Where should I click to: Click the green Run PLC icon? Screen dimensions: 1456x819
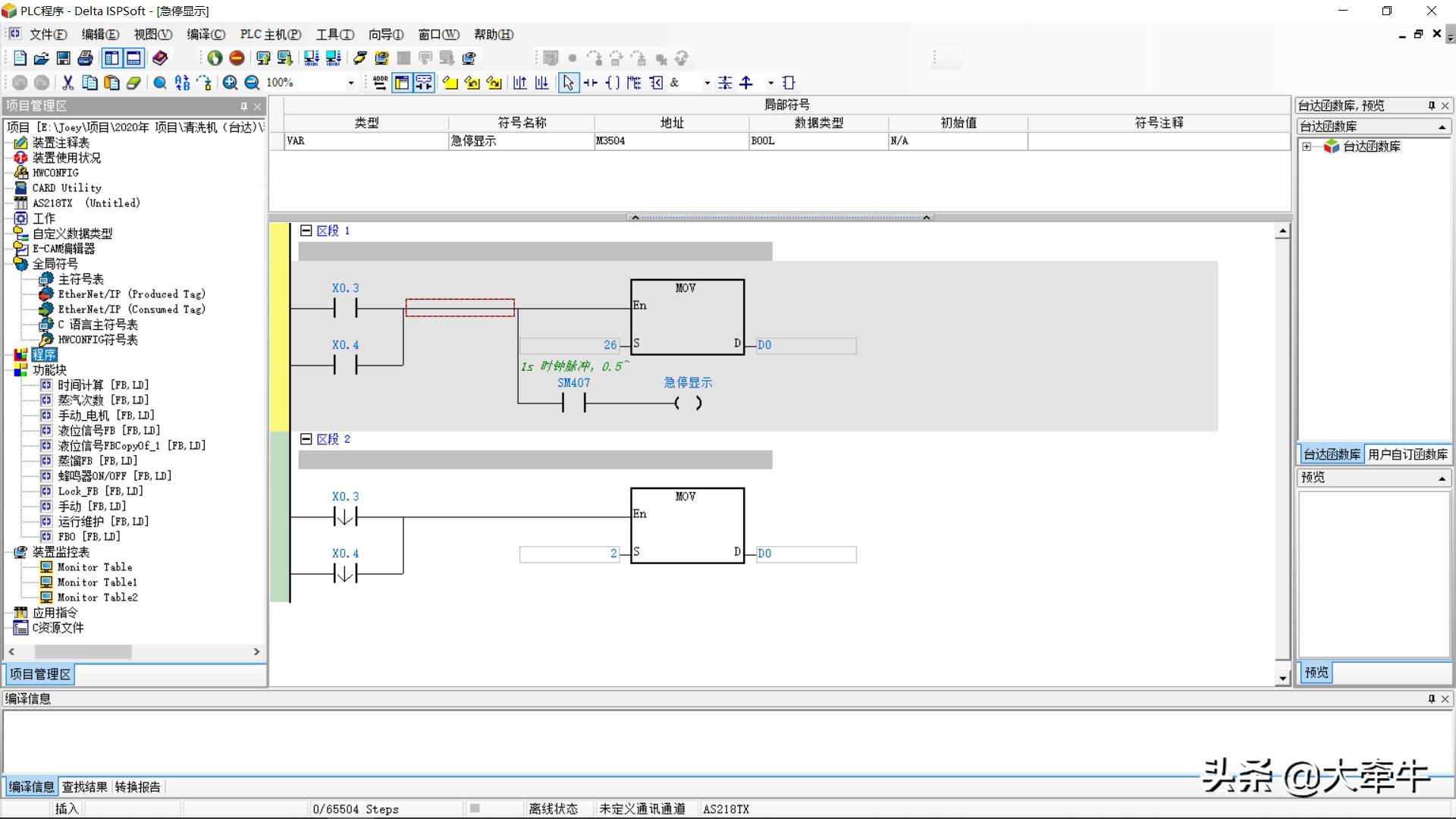pos(215,58)
